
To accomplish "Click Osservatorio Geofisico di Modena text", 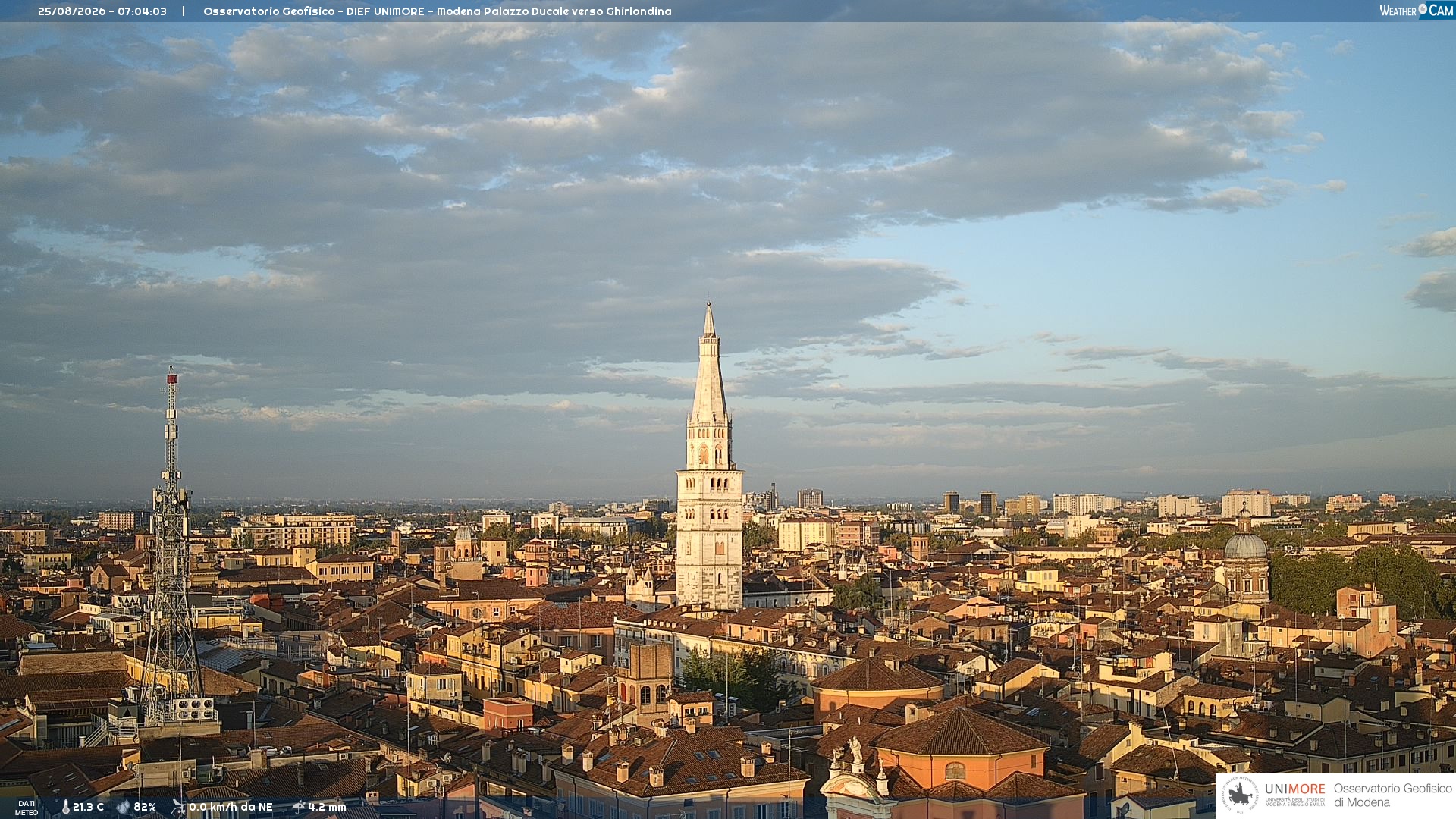I will [x=1392, y=795].
